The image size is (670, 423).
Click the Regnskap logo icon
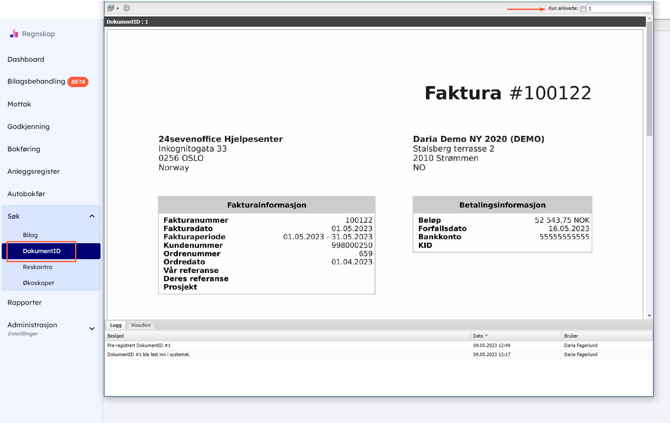point(14,34)
